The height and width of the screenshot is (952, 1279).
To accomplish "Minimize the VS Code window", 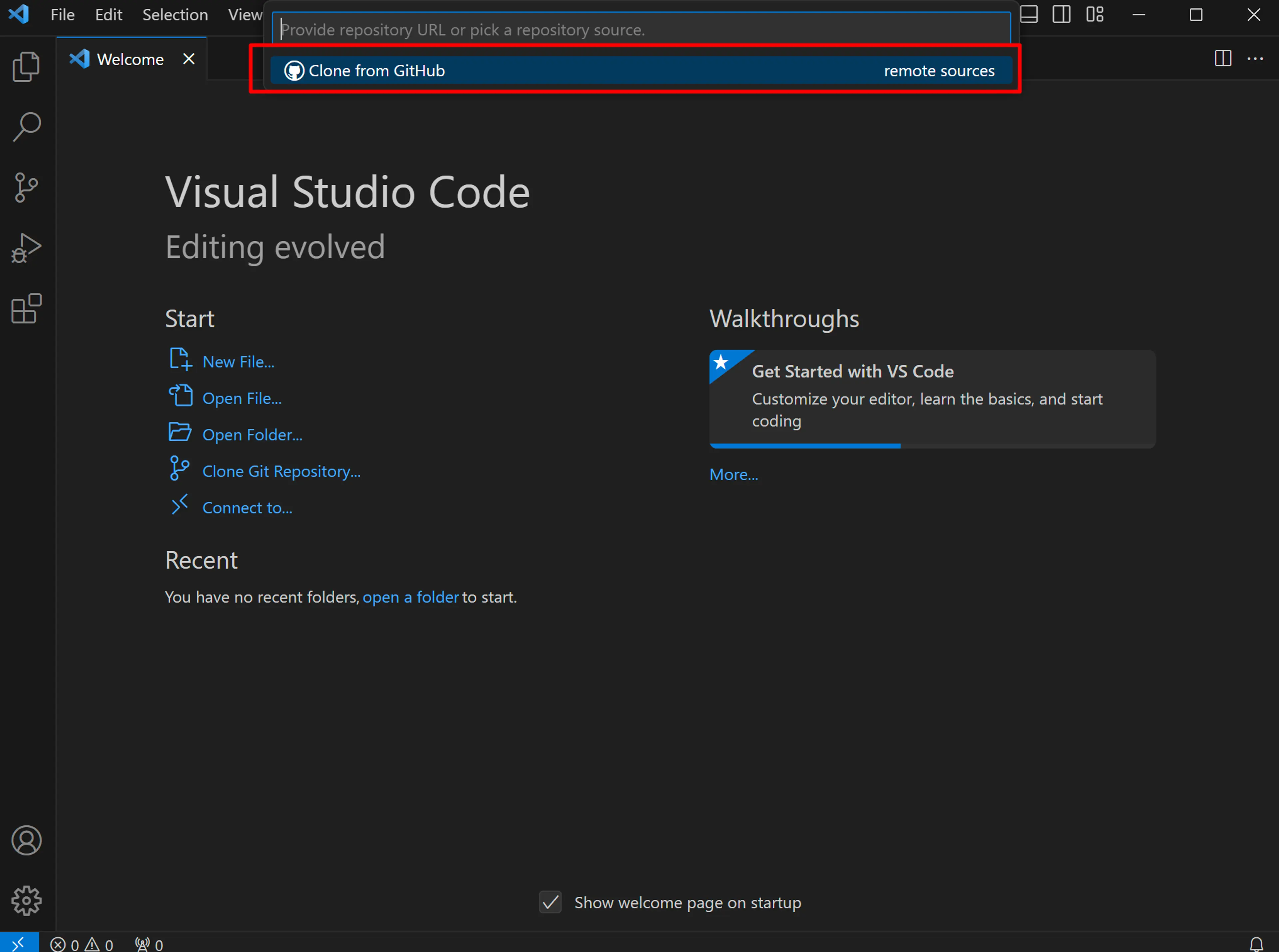I will coord(1138,14).
